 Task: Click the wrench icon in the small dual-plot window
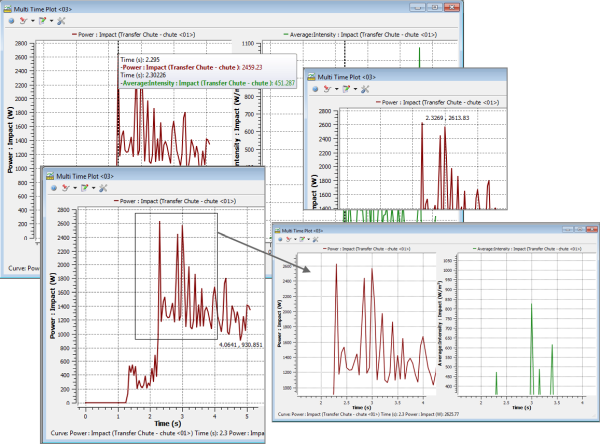(x=312, y=240)
